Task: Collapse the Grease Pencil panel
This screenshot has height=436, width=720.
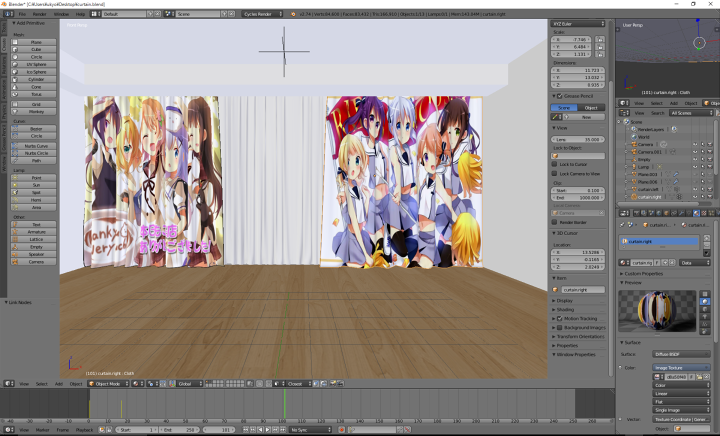Action: click(554, 96)
